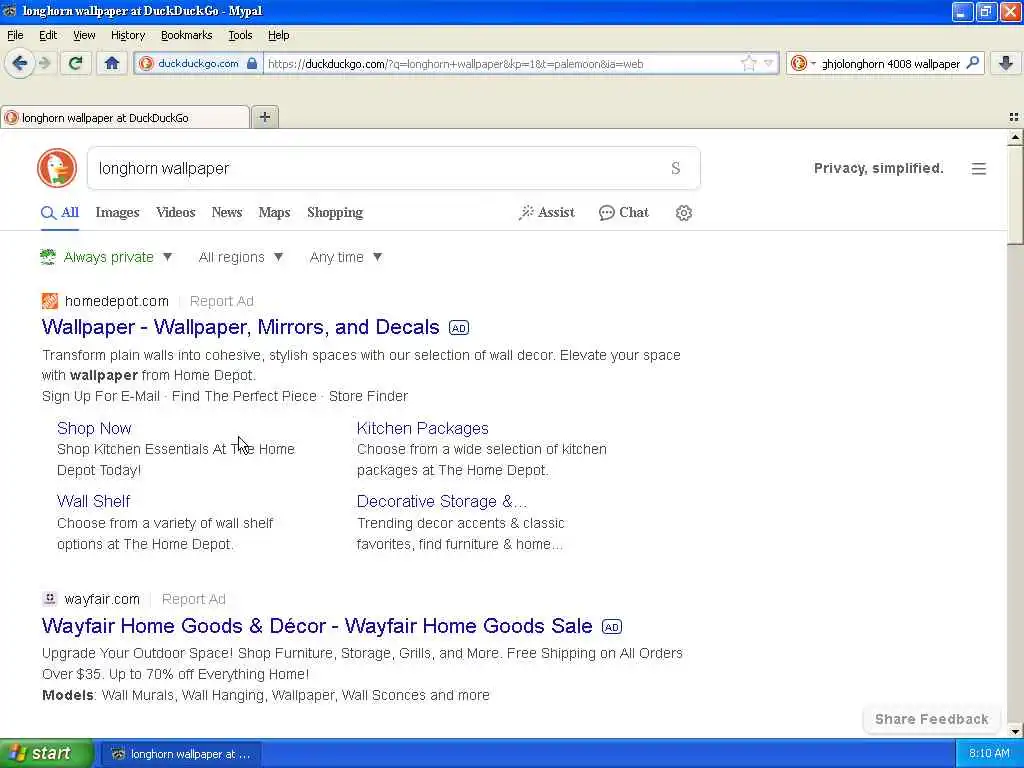Open the Shop Now sitelink
This screenshot has height=768, width=1024.
[94, 428]
